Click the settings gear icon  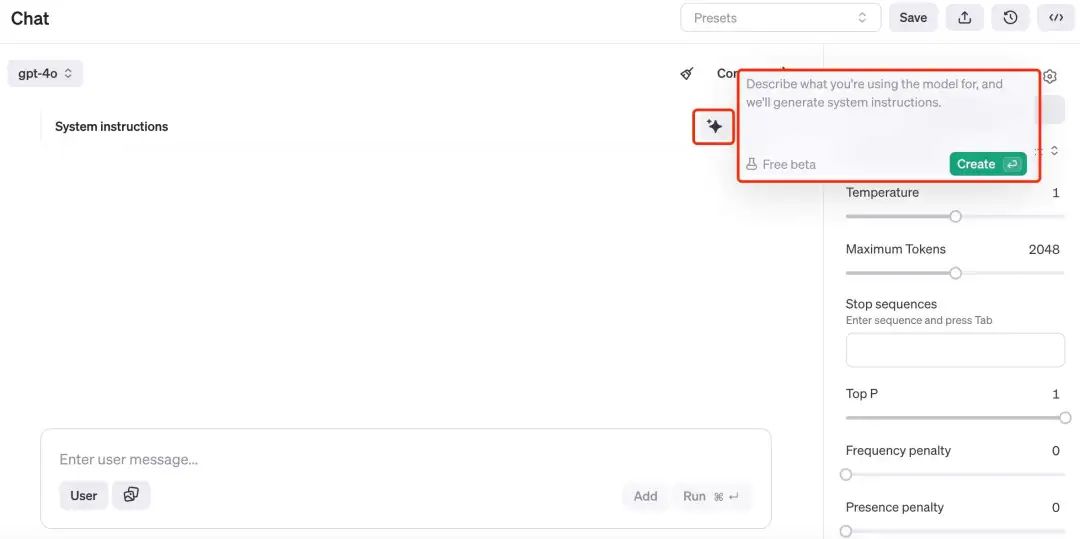point(1050,77)
